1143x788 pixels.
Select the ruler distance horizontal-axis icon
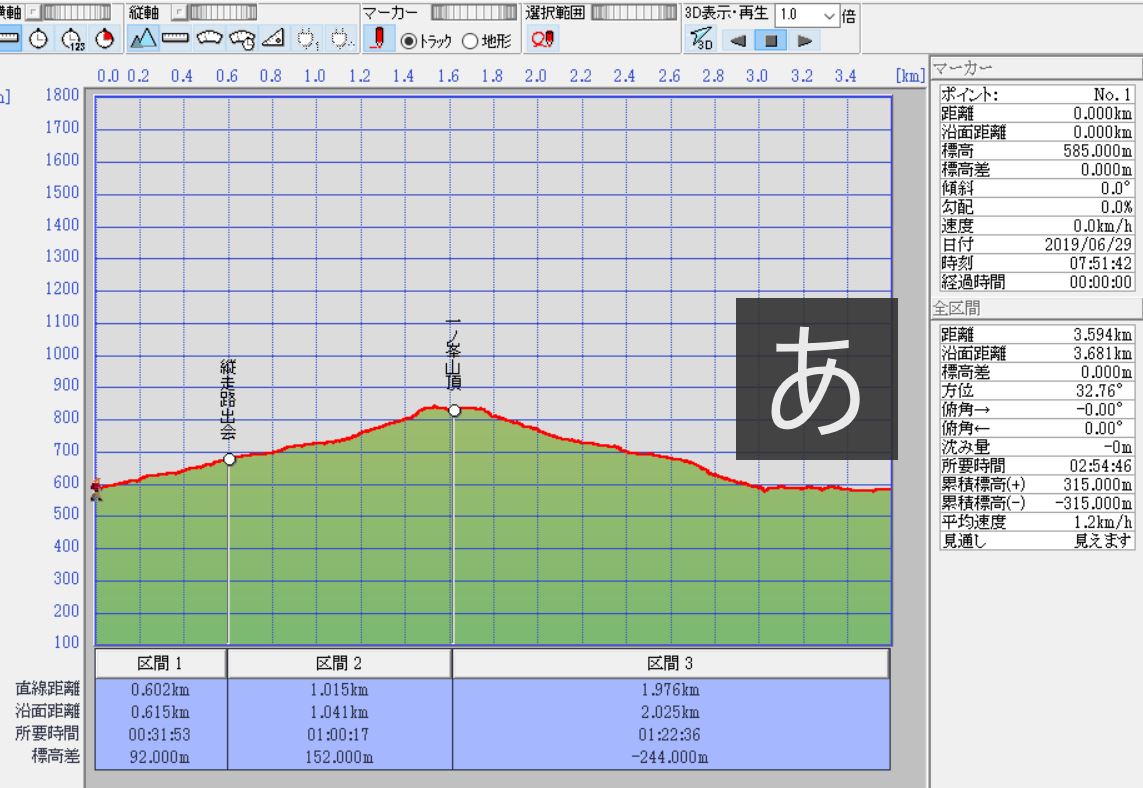pos(9,39)
